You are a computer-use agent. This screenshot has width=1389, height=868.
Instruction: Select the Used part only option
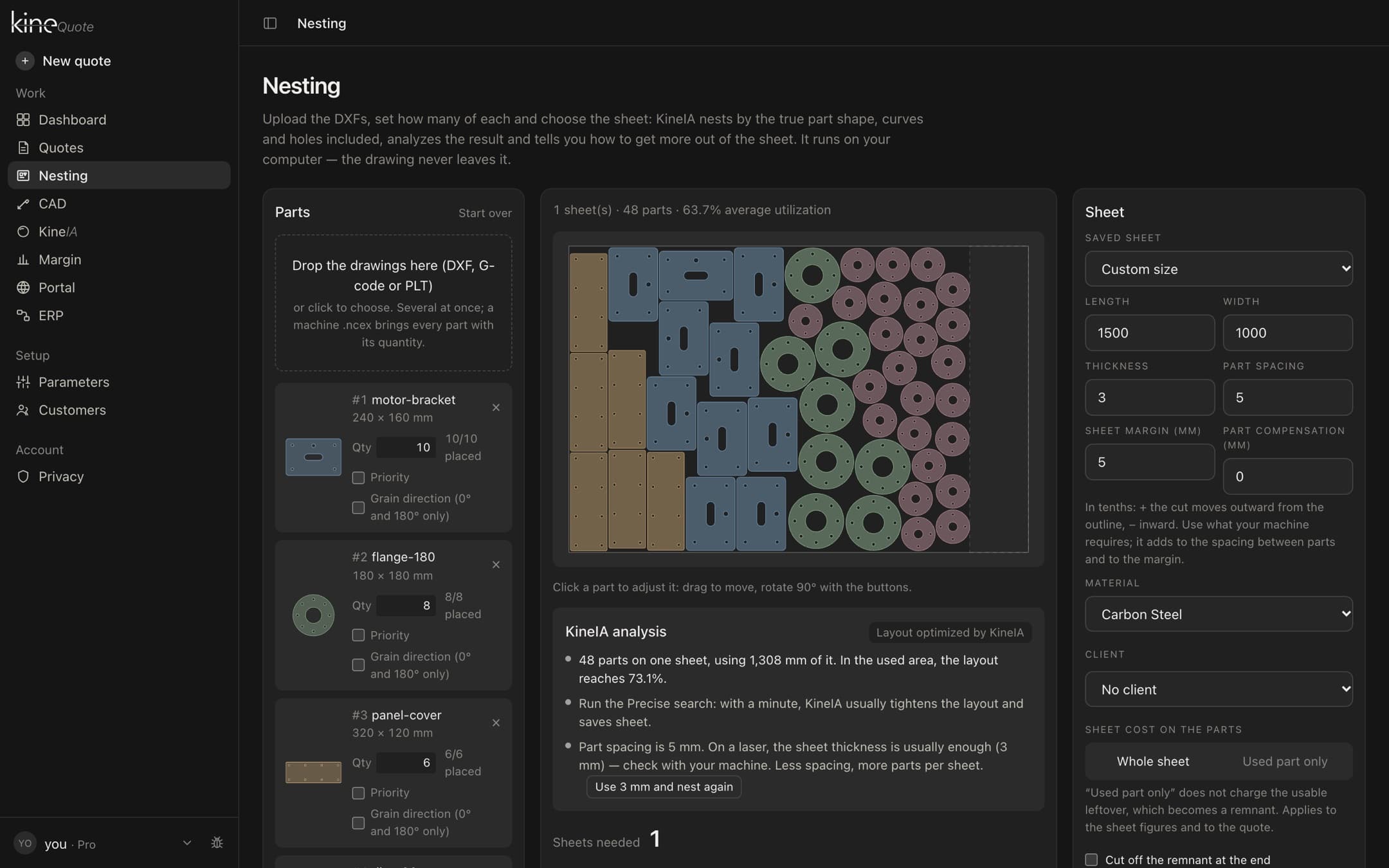coord(1285,761)
